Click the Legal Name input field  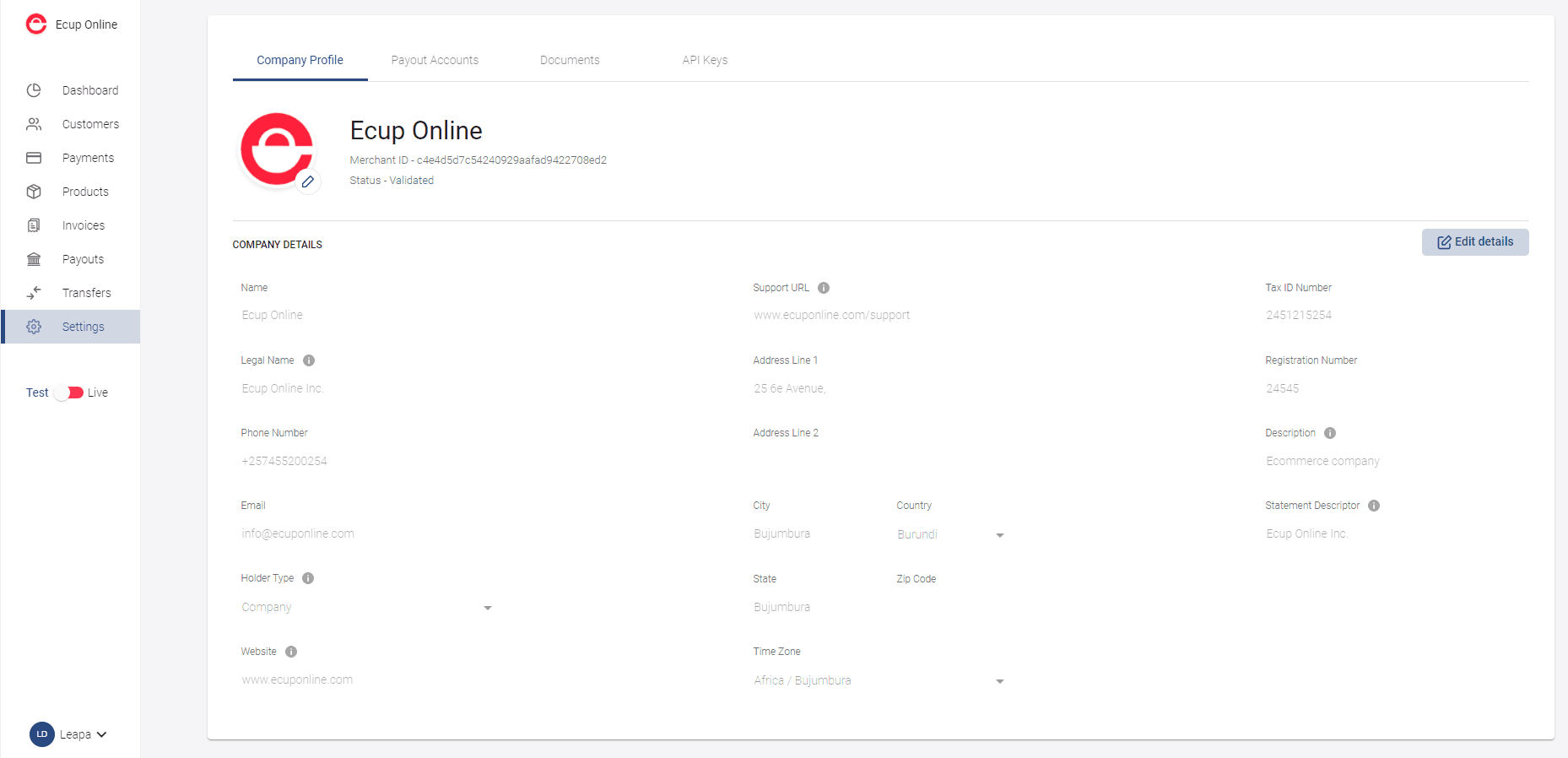(367, 388)
